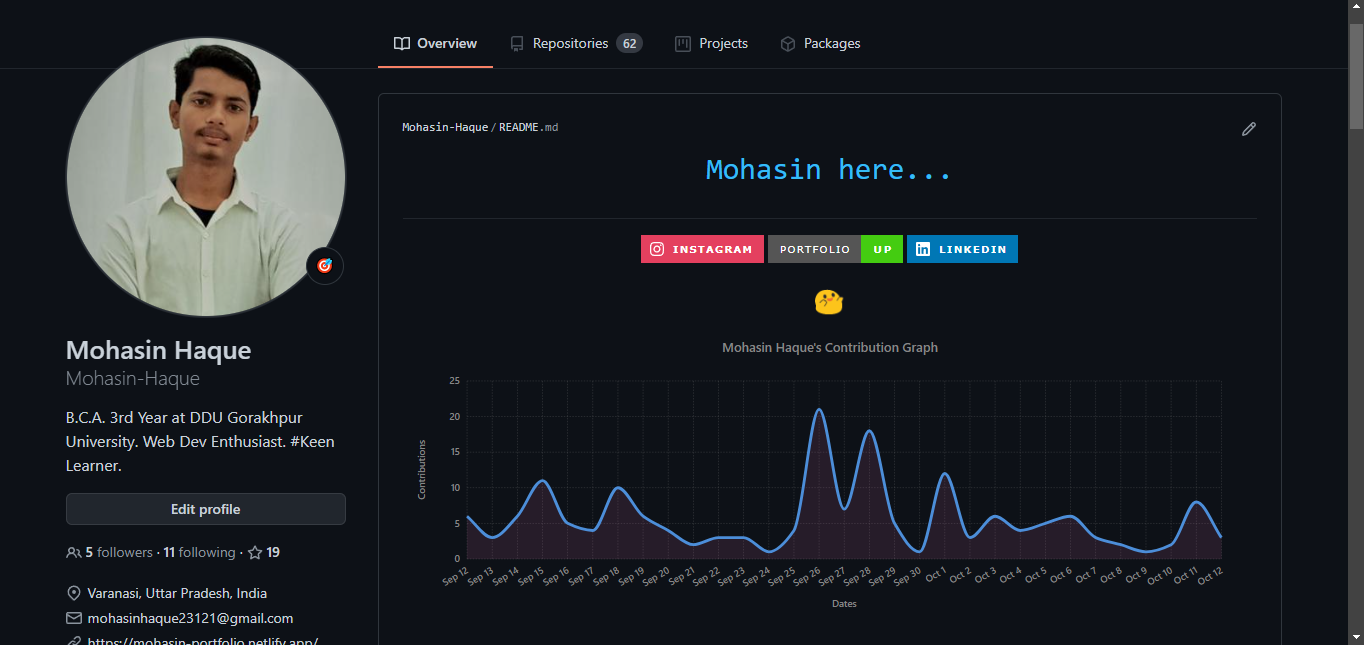Click the green UP badge
The height and width of the screenshot is (645, 1364).
pos(881,248)
